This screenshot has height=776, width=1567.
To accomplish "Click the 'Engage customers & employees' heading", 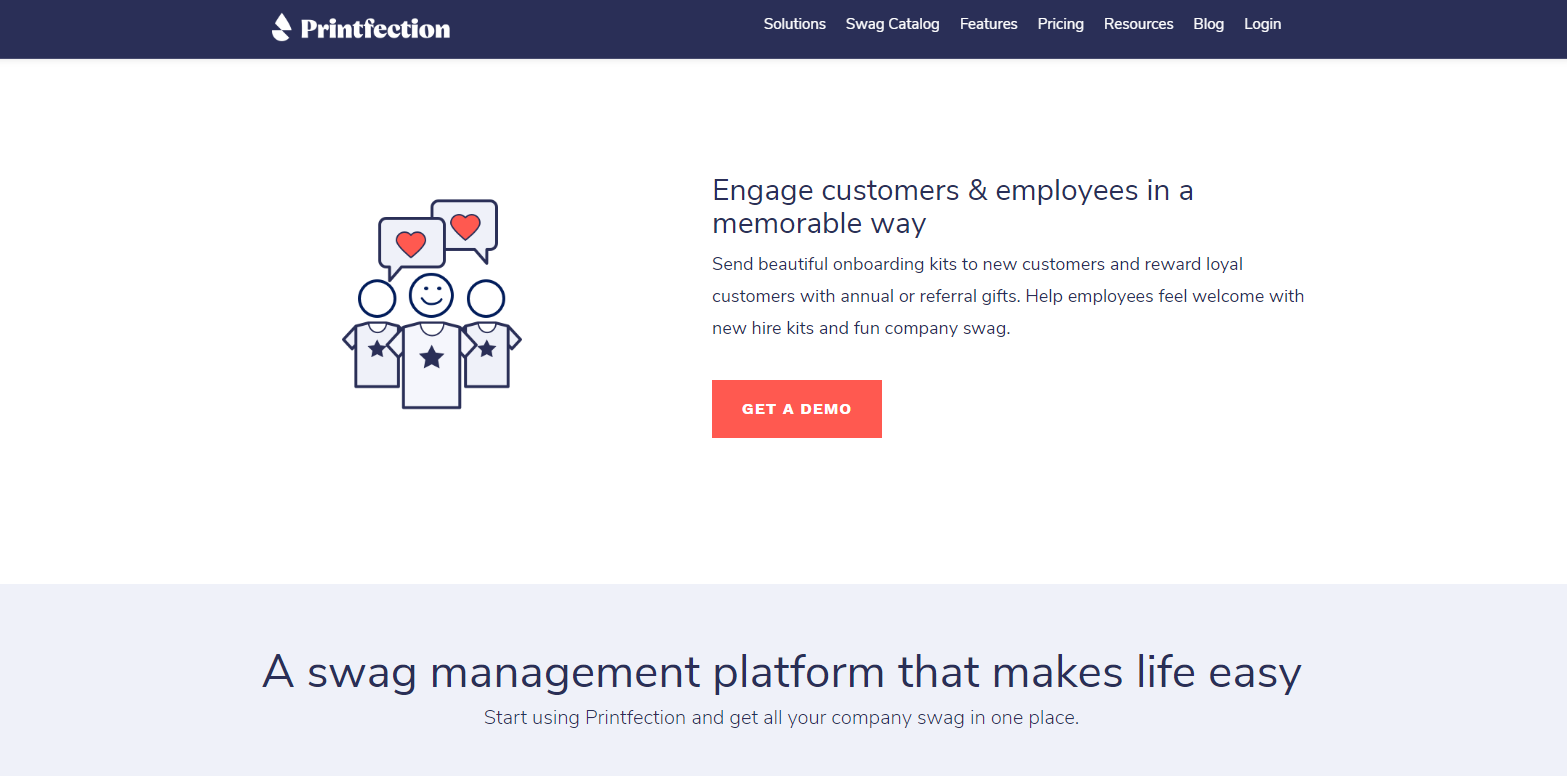I will point(952,206).
